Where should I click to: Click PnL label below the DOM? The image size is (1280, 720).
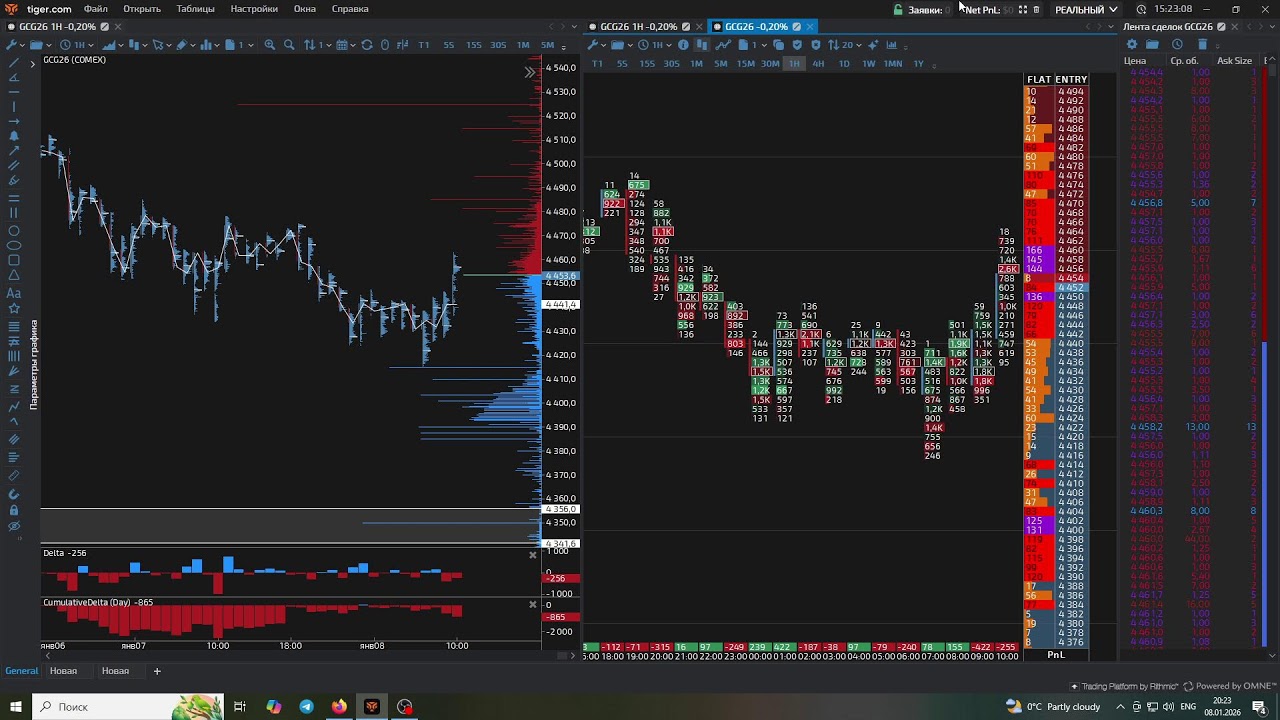(x=1056, y=655)
